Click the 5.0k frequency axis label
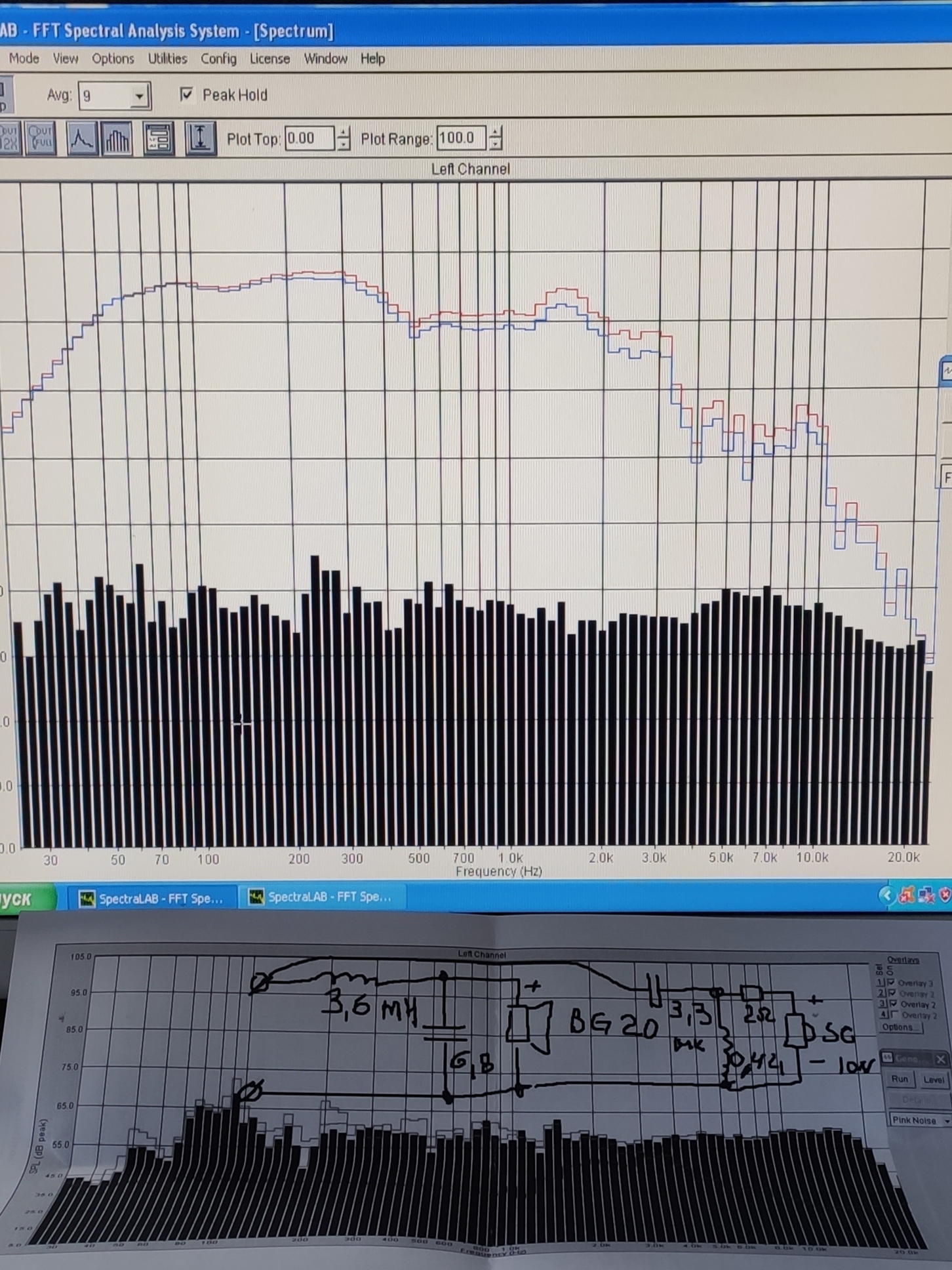952x1270 pixels. pyautogui.click(x=721, y=857)
